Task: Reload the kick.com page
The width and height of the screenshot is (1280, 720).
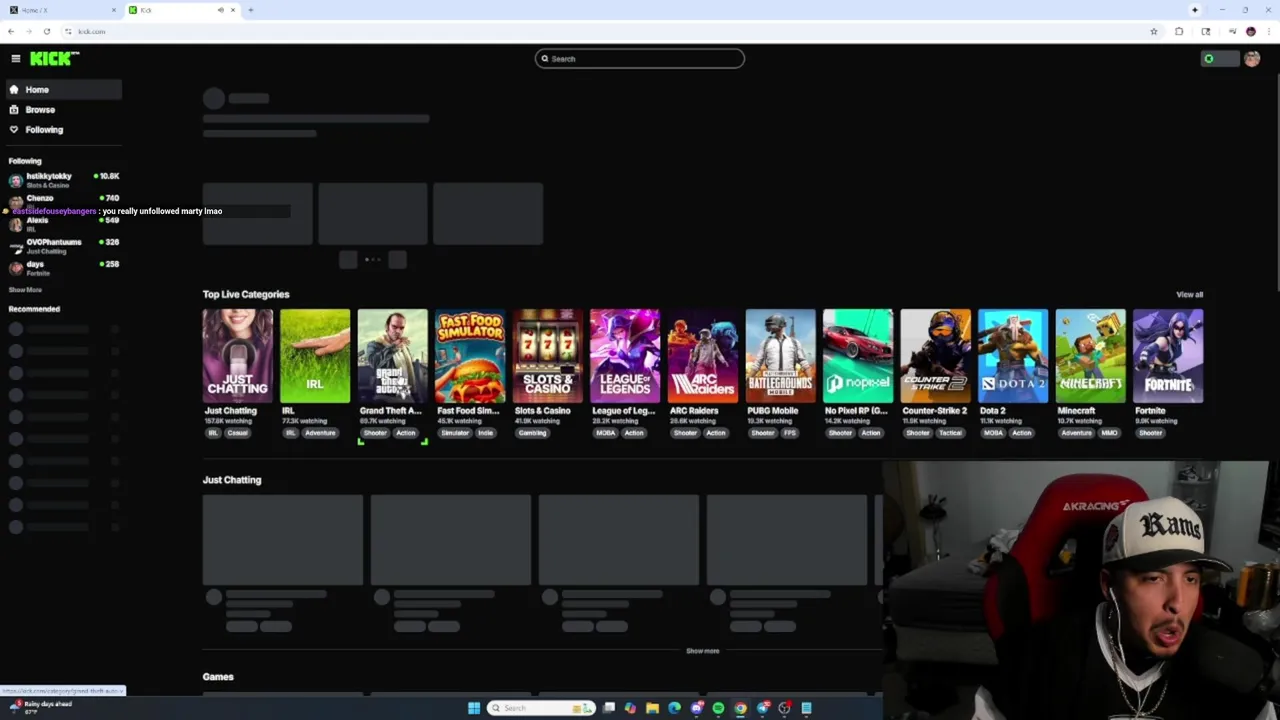Action: click(46, 31)
